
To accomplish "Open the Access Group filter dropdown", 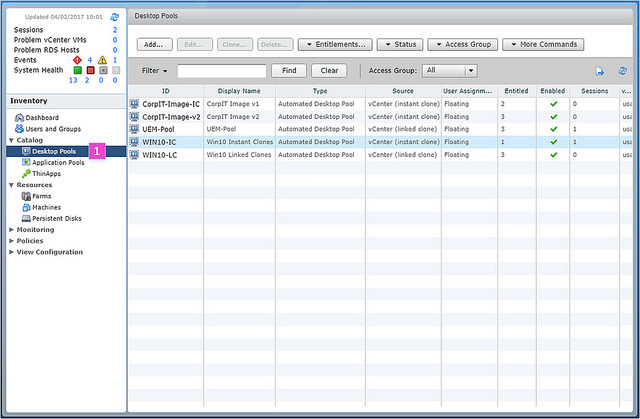I will pyautogui.click(x=450, y=71).
